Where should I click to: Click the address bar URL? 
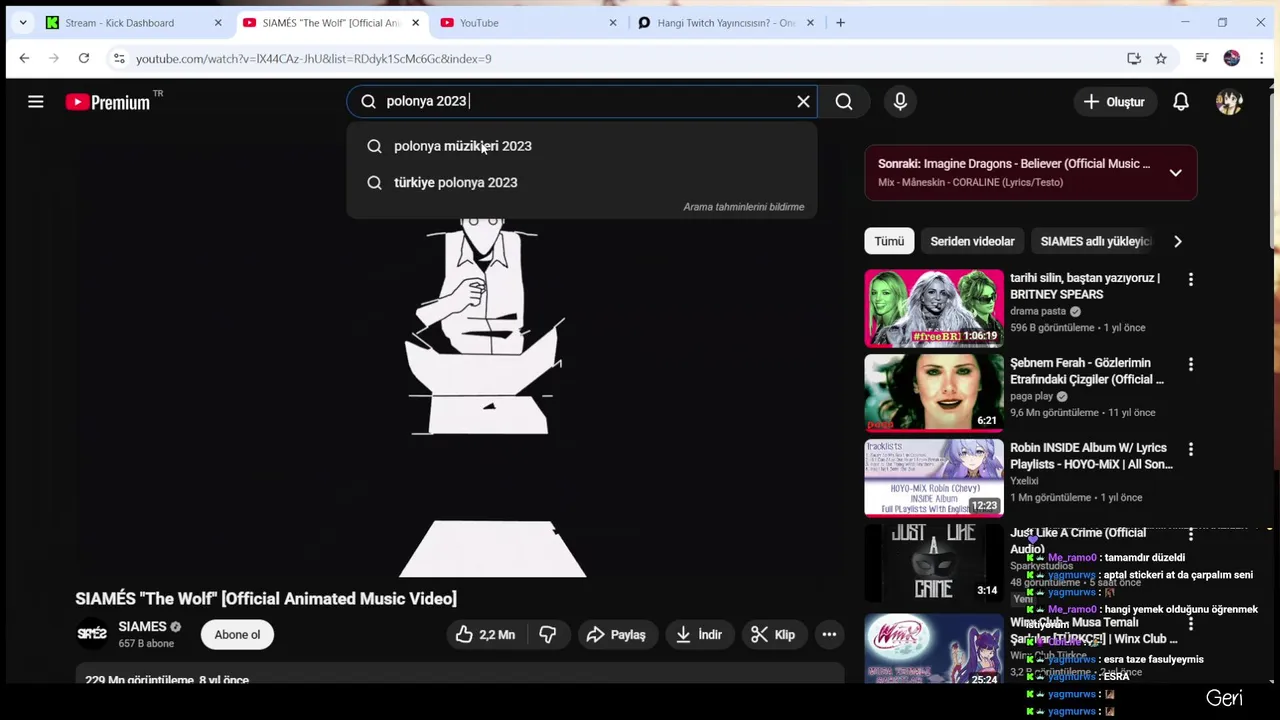(x=314, y=59)
